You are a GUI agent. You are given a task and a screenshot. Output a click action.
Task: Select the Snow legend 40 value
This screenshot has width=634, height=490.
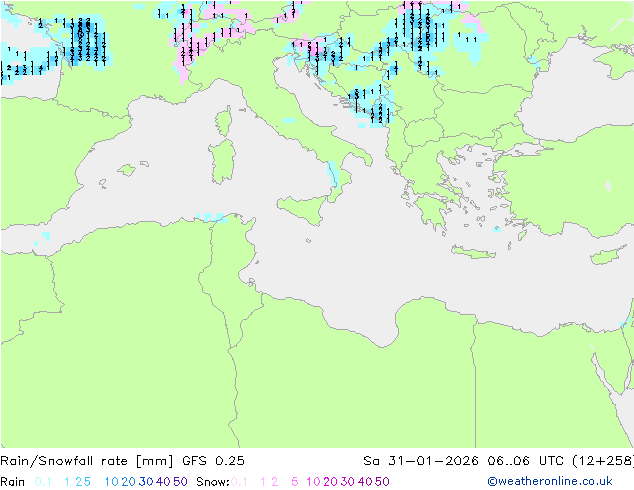[x=365, y=482]
